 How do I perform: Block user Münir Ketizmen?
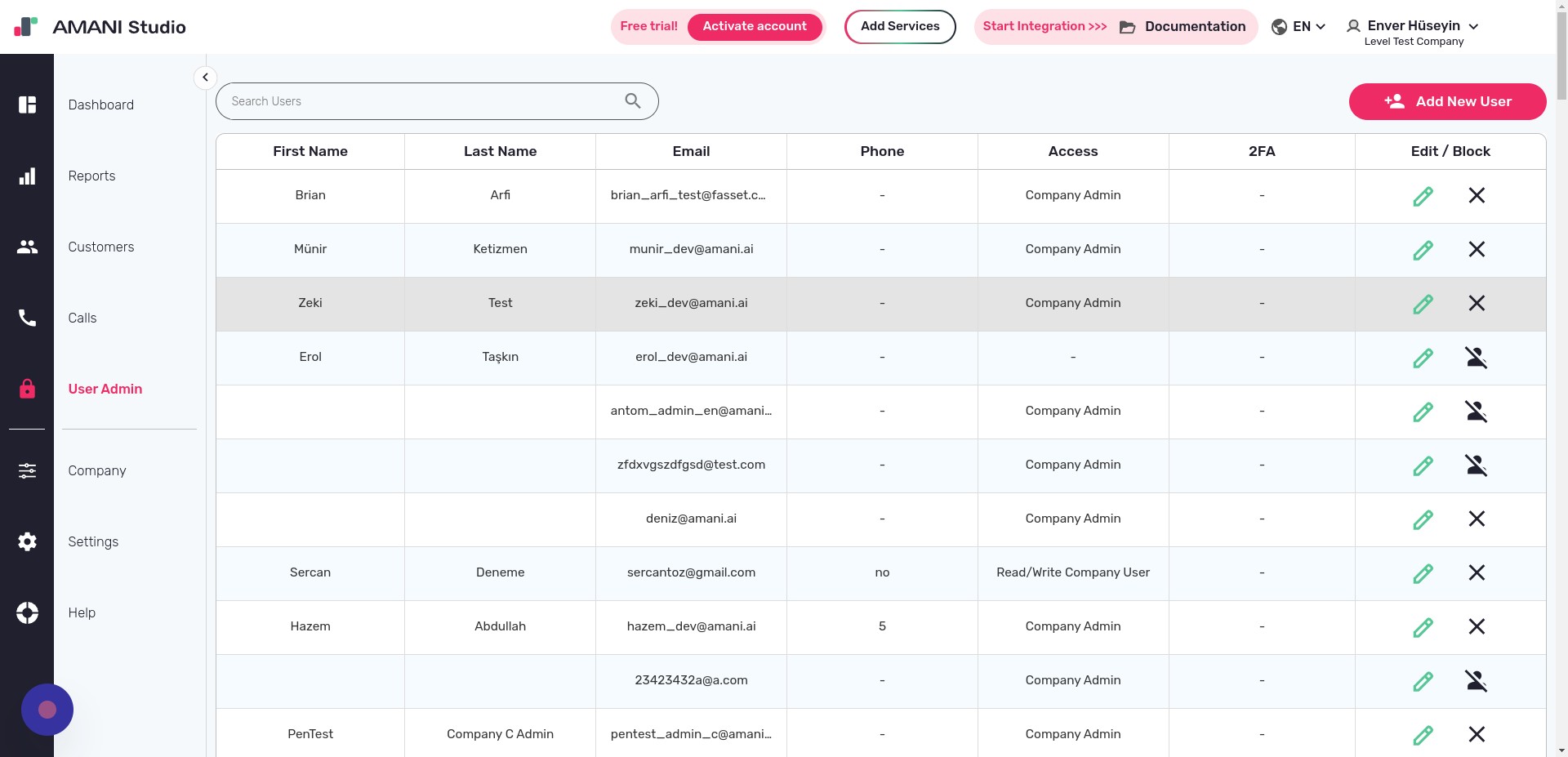pos(1477,249)
